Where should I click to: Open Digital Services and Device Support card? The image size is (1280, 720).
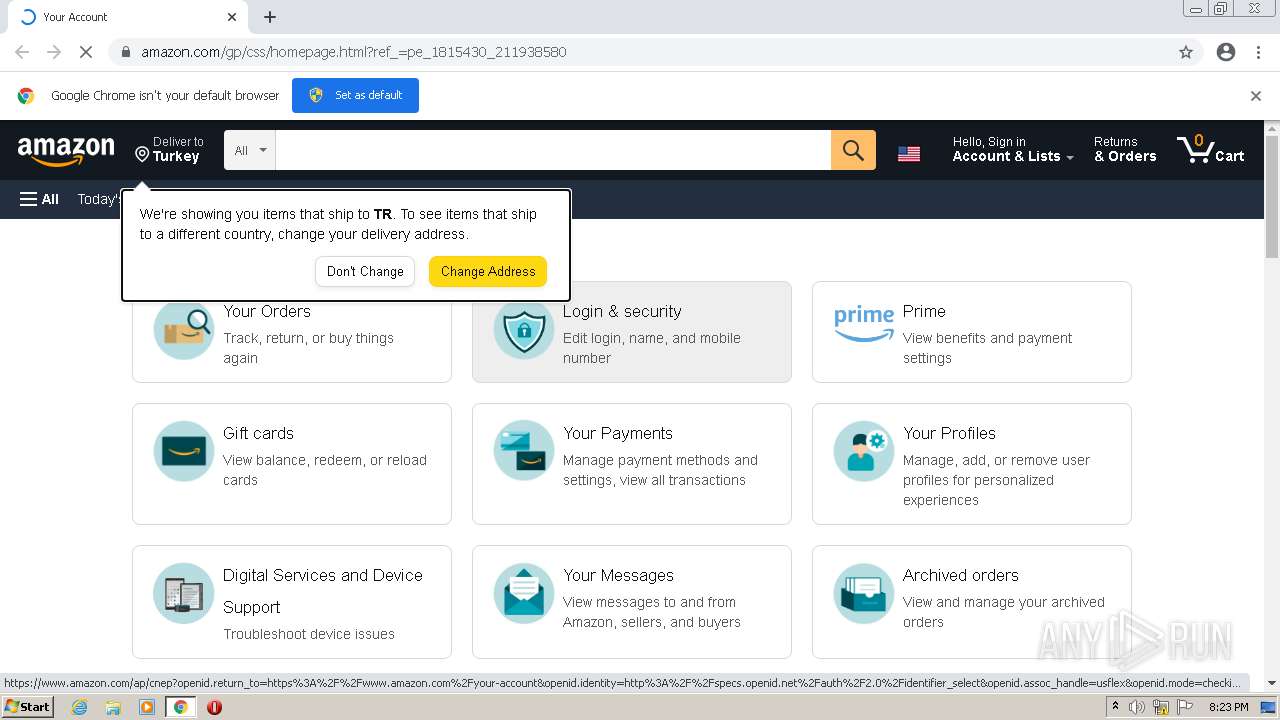[292, 602]
